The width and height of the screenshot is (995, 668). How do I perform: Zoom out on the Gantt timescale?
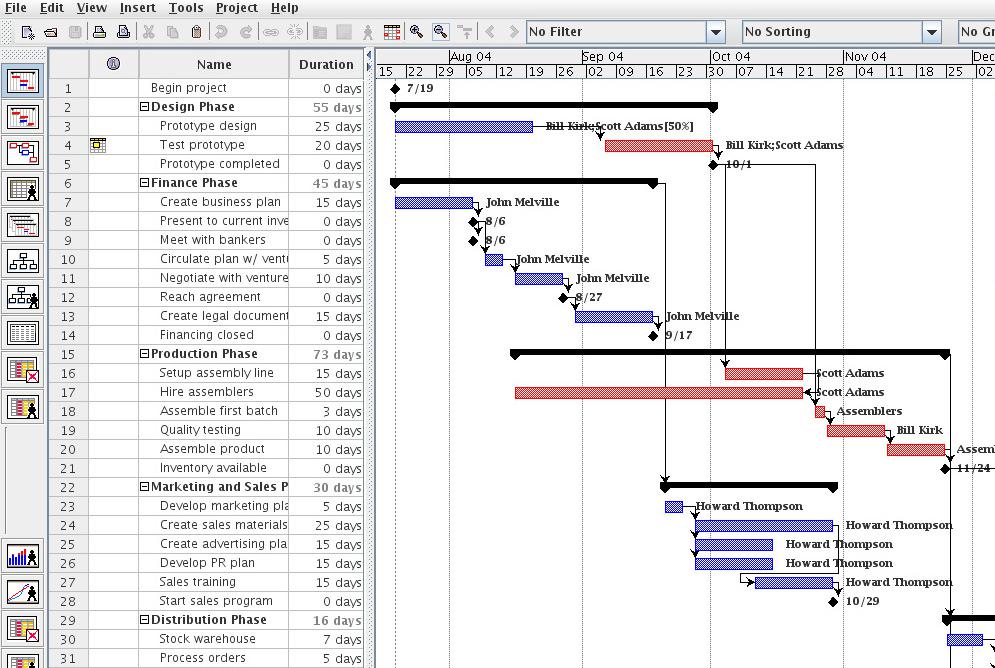[440, 32]
